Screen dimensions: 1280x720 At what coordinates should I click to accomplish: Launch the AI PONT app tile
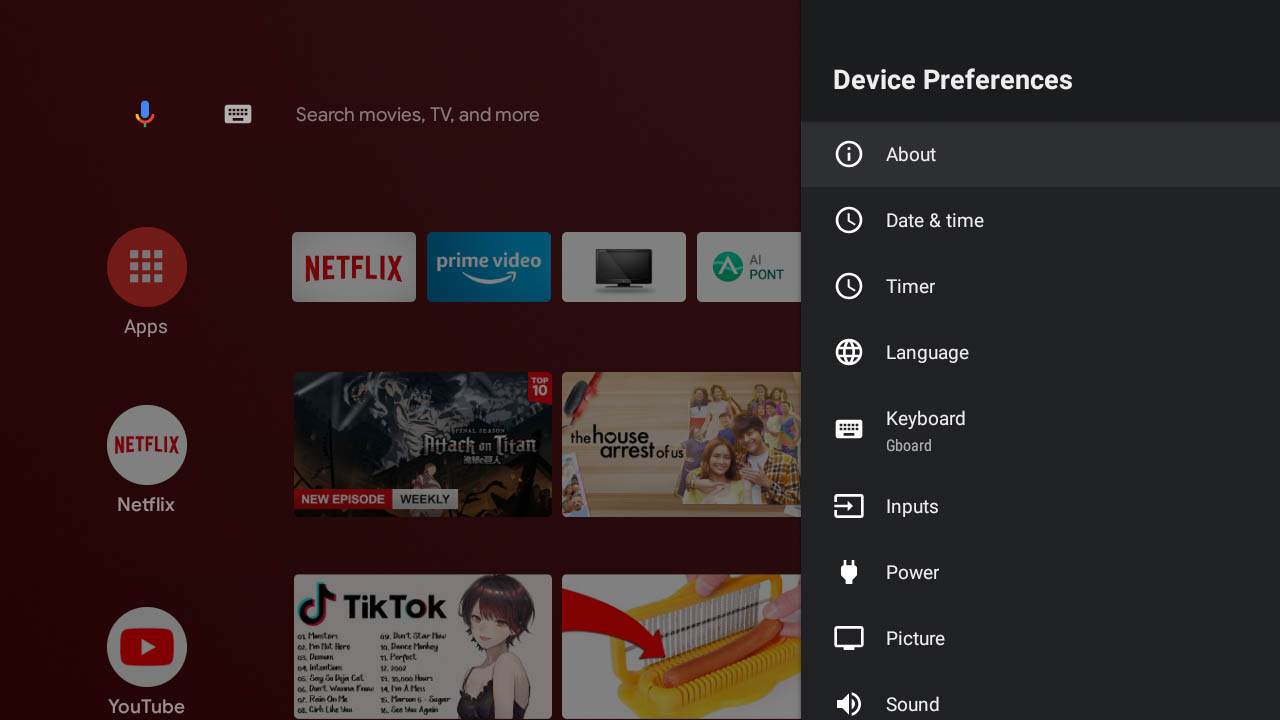coord(748,267)
